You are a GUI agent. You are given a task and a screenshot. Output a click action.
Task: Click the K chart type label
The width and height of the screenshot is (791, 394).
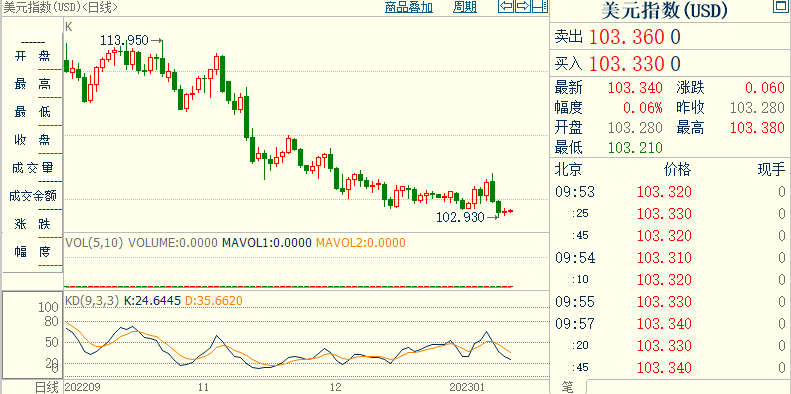[x=69, y=27]
